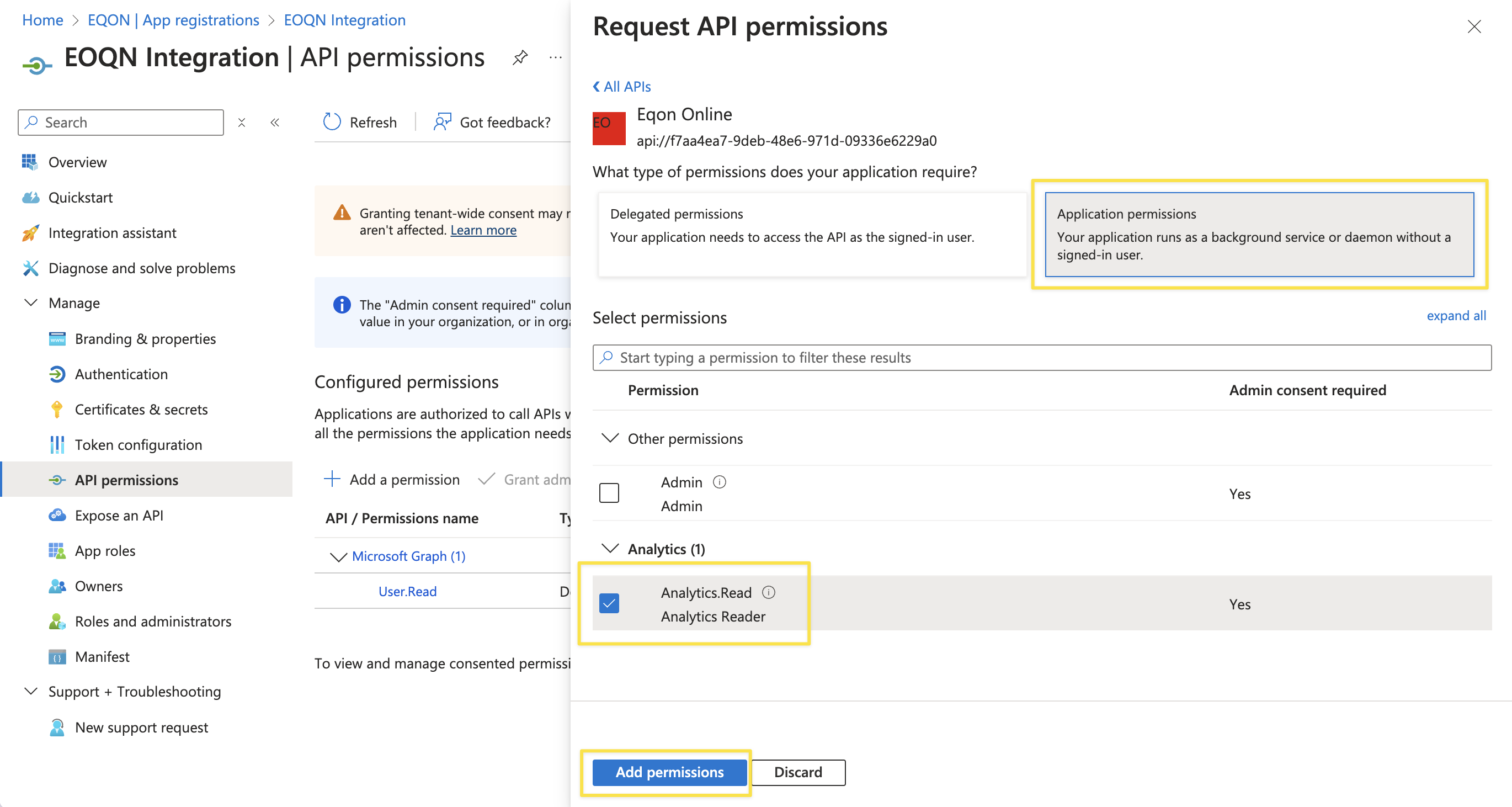Viewport: 1512px width, 807px height.
Task: Click the Admin consent required column header
Action: [1307, 390]
